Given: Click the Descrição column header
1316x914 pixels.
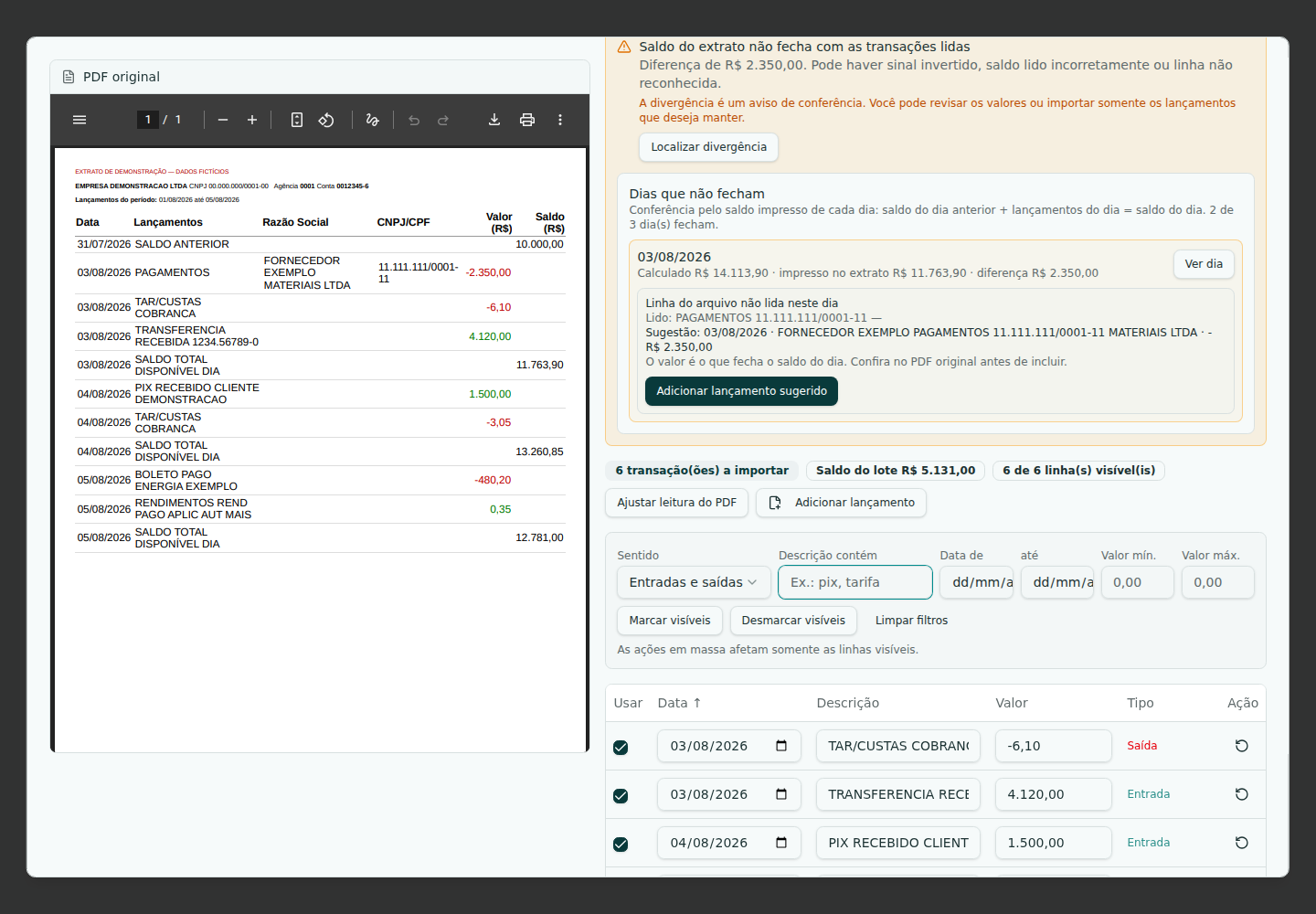Looking at the screenshot, I should pos(847,703).
